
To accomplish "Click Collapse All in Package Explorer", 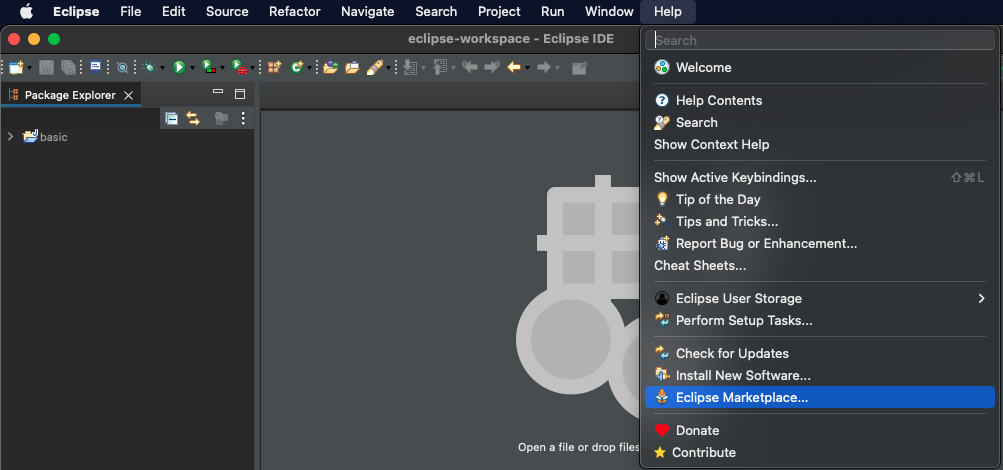I will (x=171, y=118).
